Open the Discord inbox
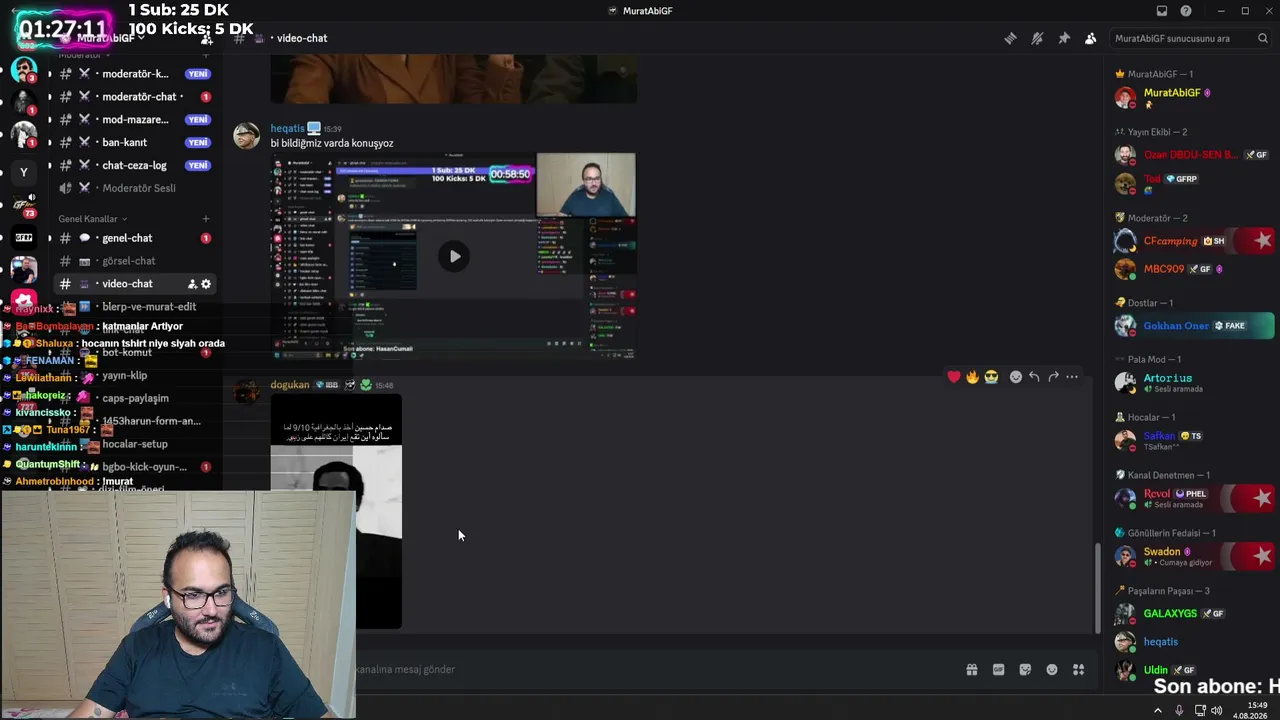1280x720 pixels. tap(1162, 11)
